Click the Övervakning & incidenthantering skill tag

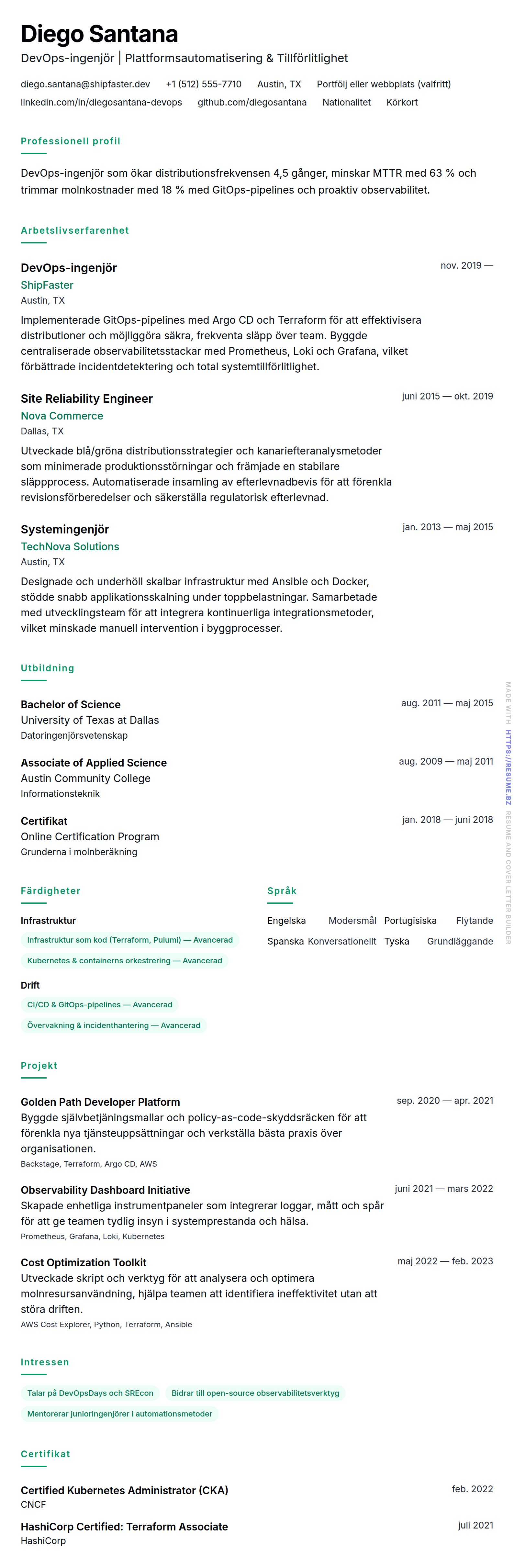tap(113, 1025)
